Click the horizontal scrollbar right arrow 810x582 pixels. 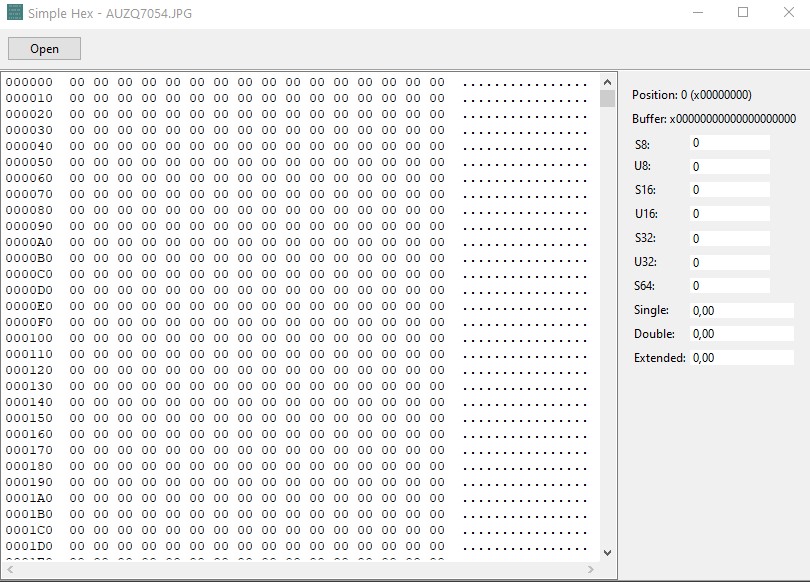coord(591,569)
